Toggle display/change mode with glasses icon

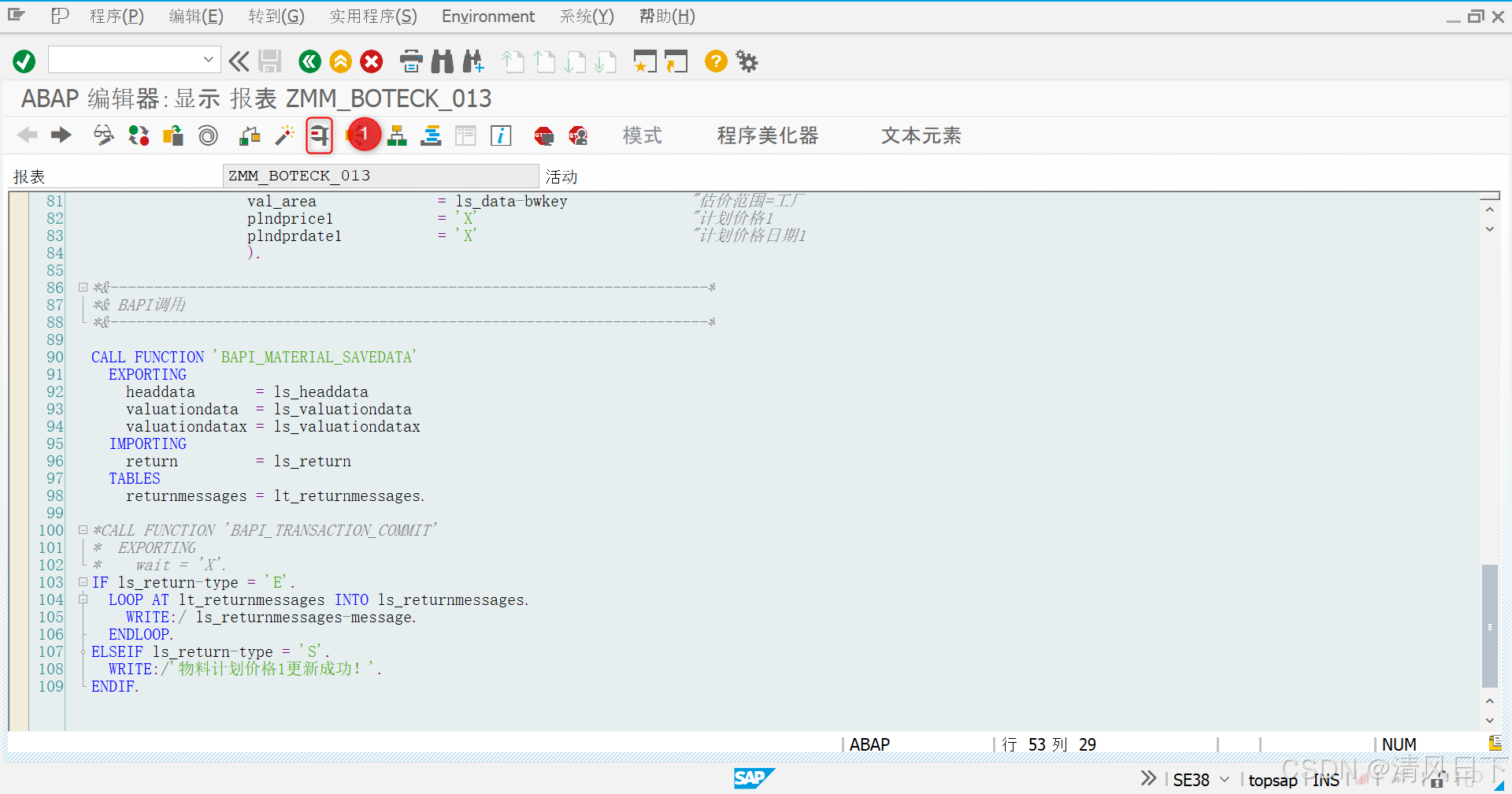pyautogui.click(x=102, y=135)
